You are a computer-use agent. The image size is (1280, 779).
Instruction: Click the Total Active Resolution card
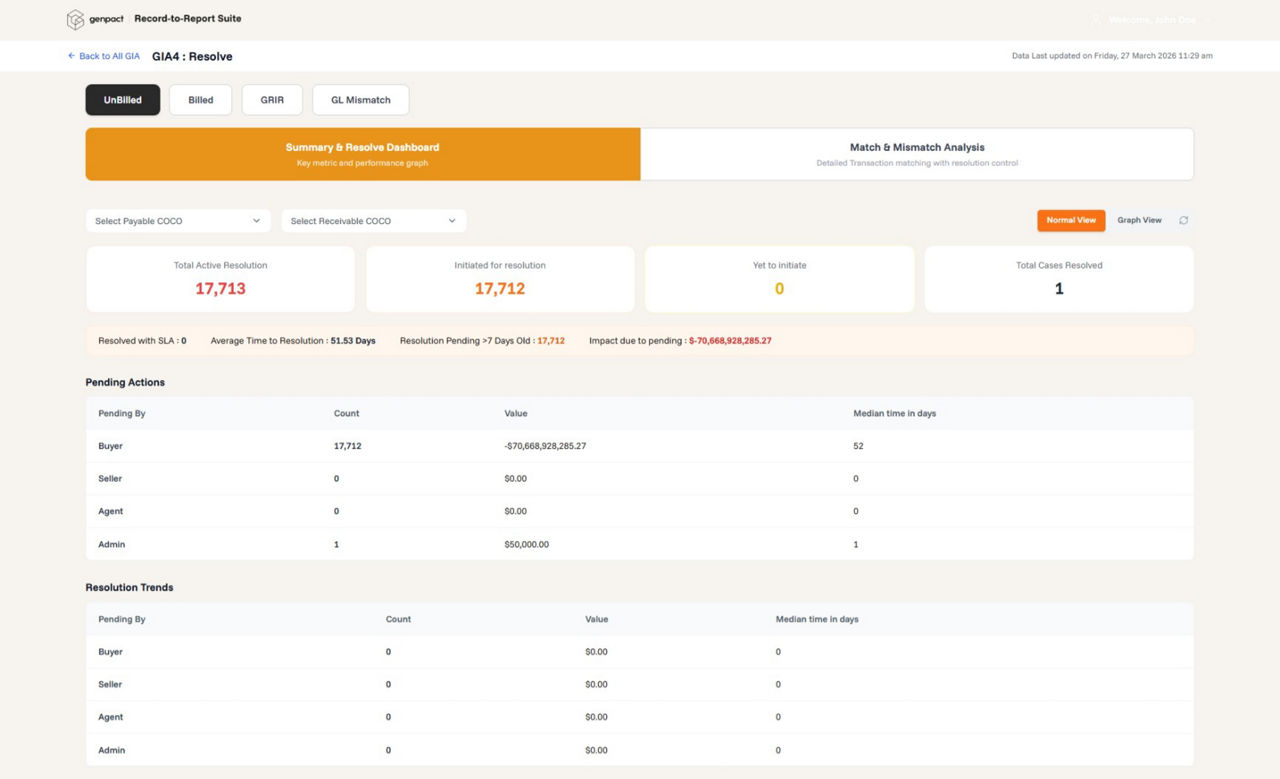click(x=220, y=279)
